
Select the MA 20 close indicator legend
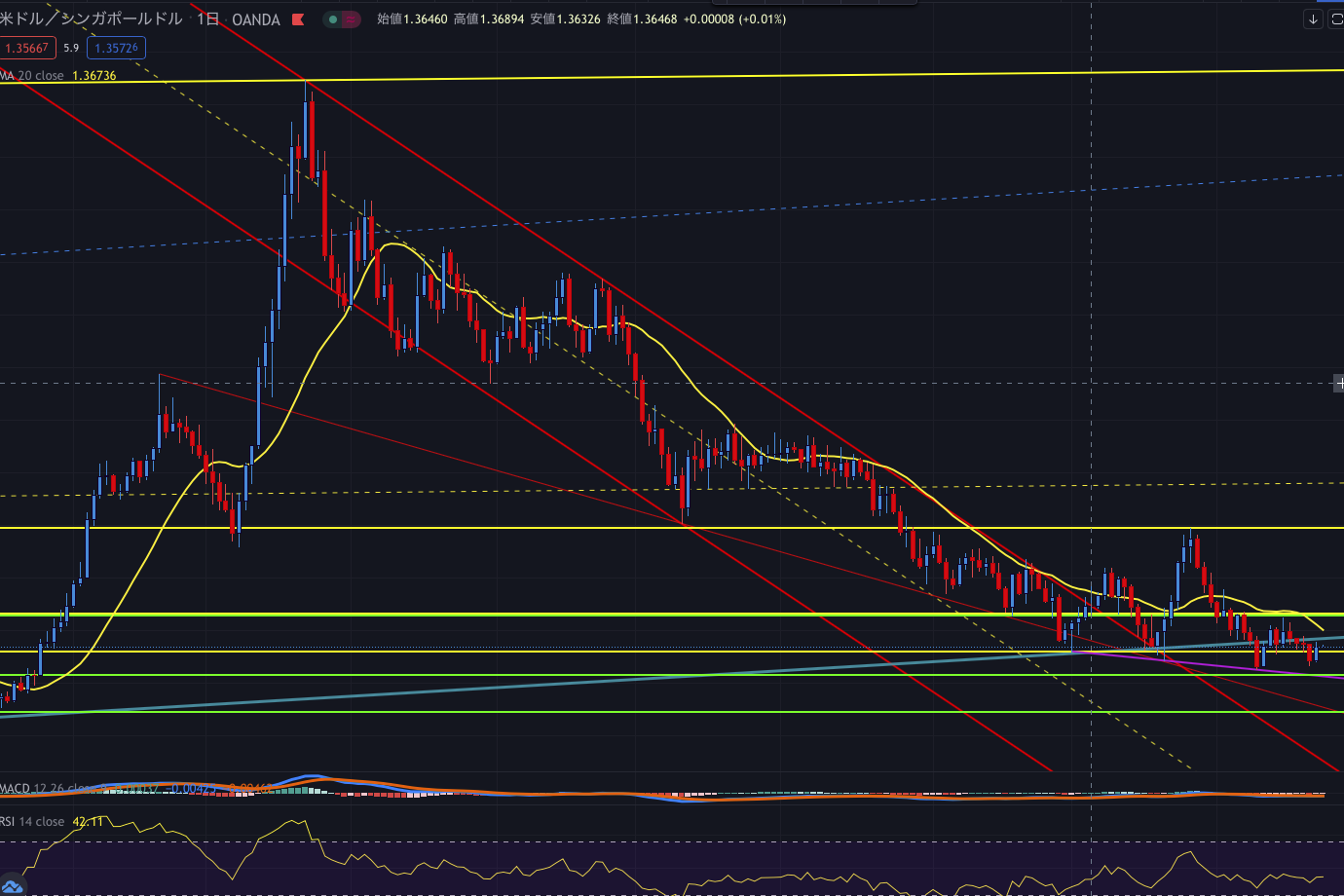(32, 76)
